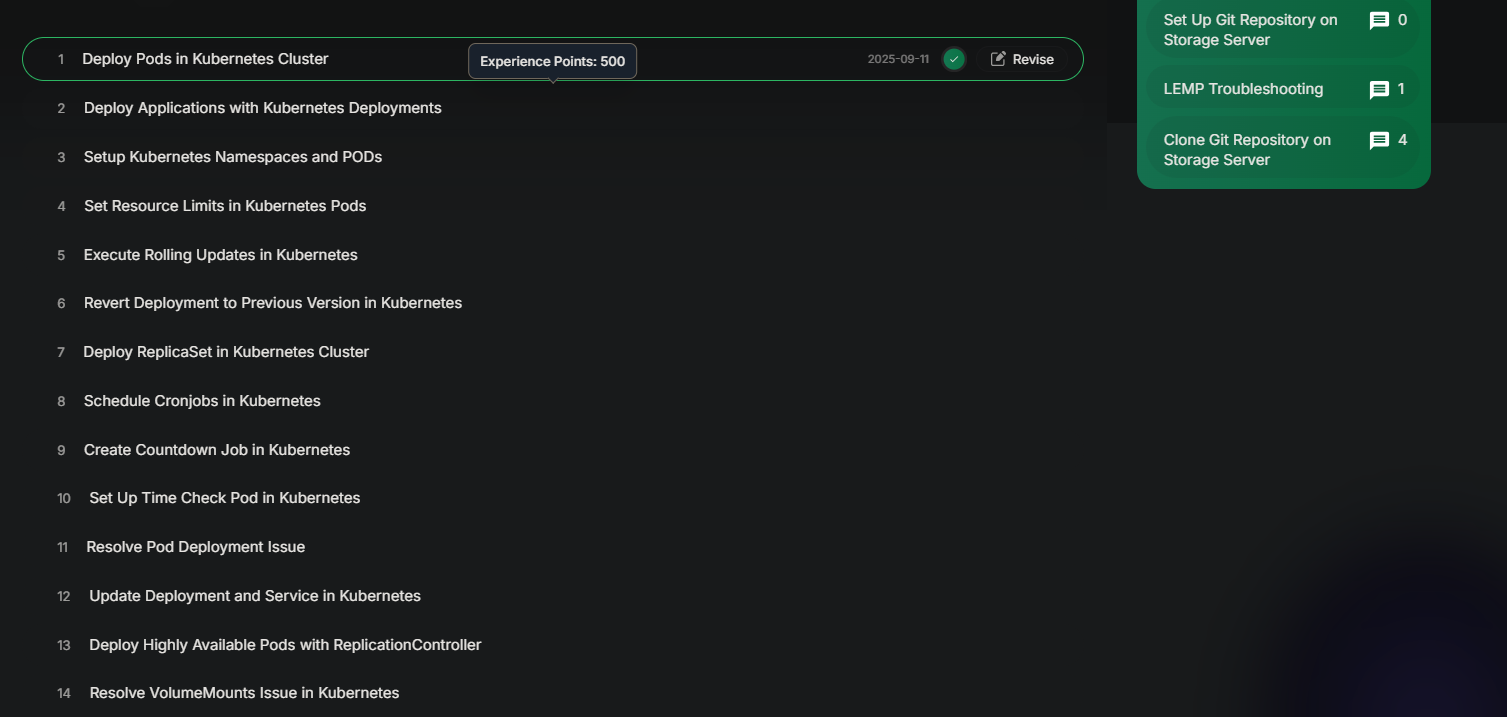This screenshot has width=1507, height=717.
Task: Open the LEMP Troubleshooting discussion
Action: pyautogui.click(x=1243, y=89)
